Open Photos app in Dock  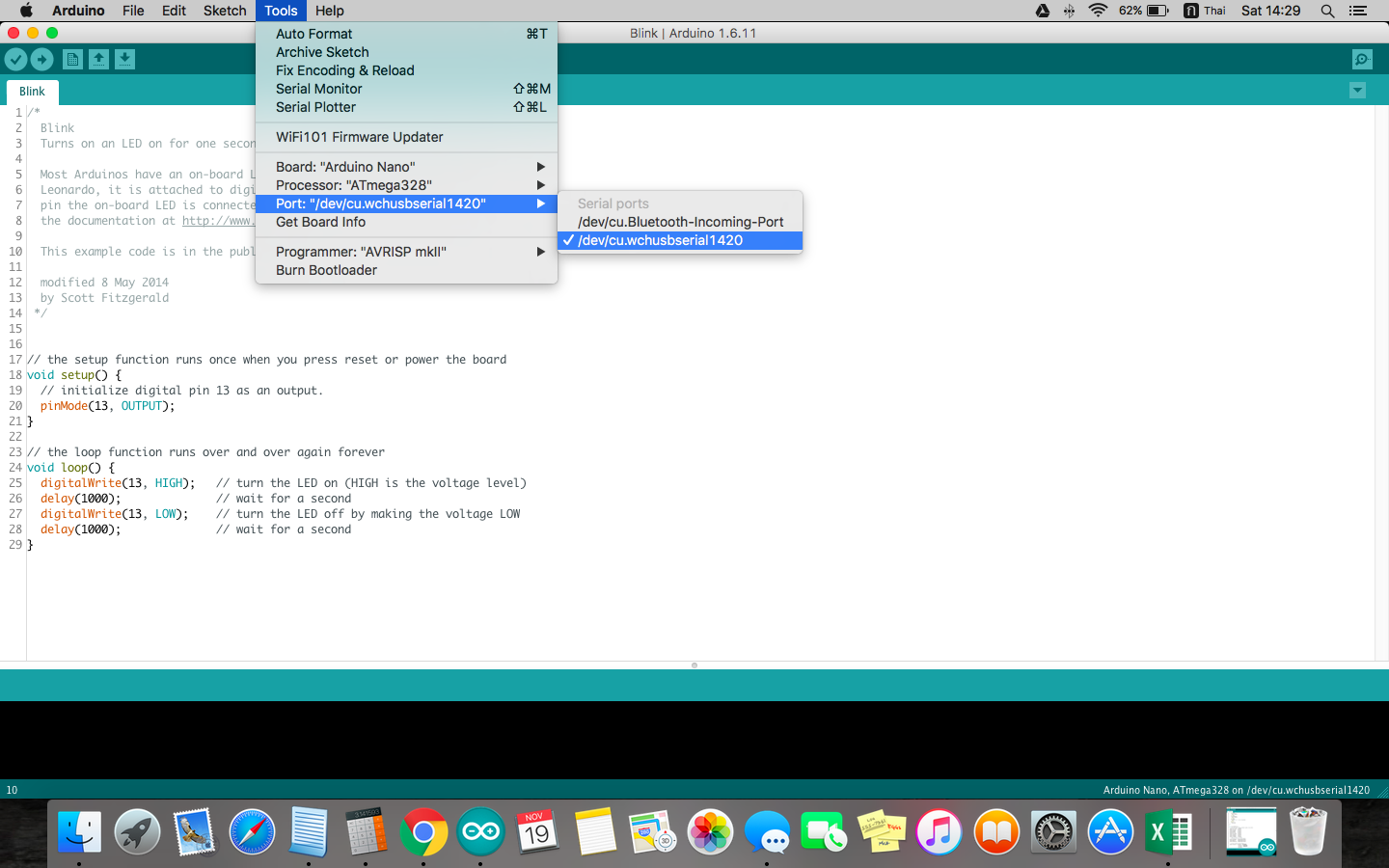point(710,831)
